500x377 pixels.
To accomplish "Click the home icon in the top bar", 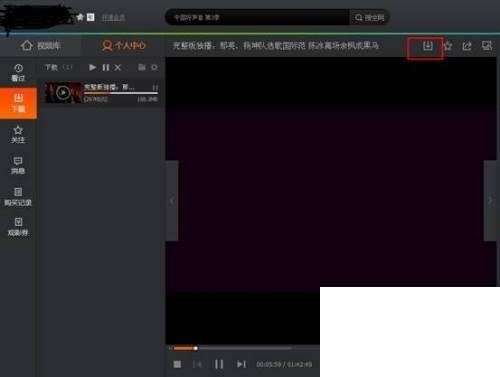I will coord(80,17).
